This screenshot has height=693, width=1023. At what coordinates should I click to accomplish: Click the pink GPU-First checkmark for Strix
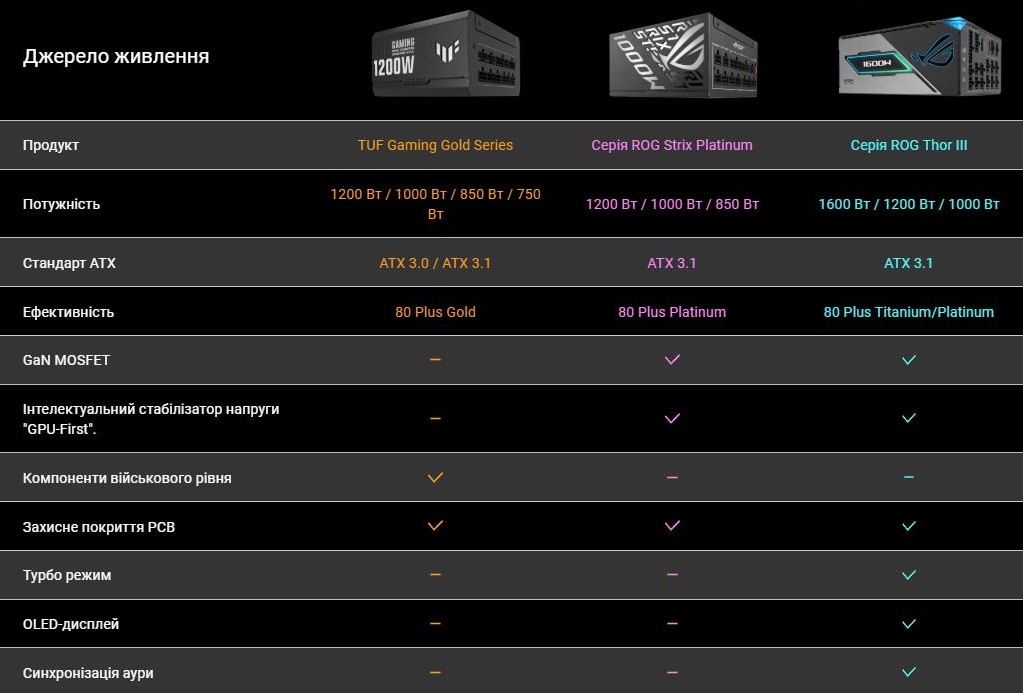[672, 418]
